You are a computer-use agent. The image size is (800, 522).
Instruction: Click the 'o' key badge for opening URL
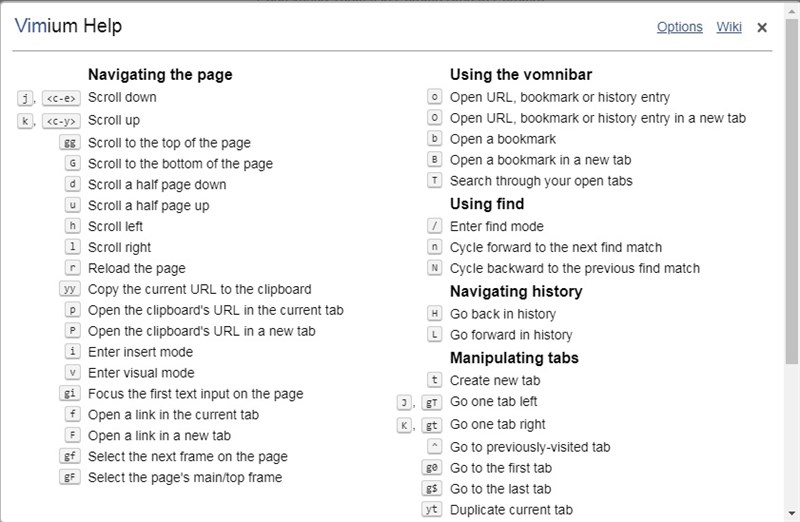click(x=434, y=97)
